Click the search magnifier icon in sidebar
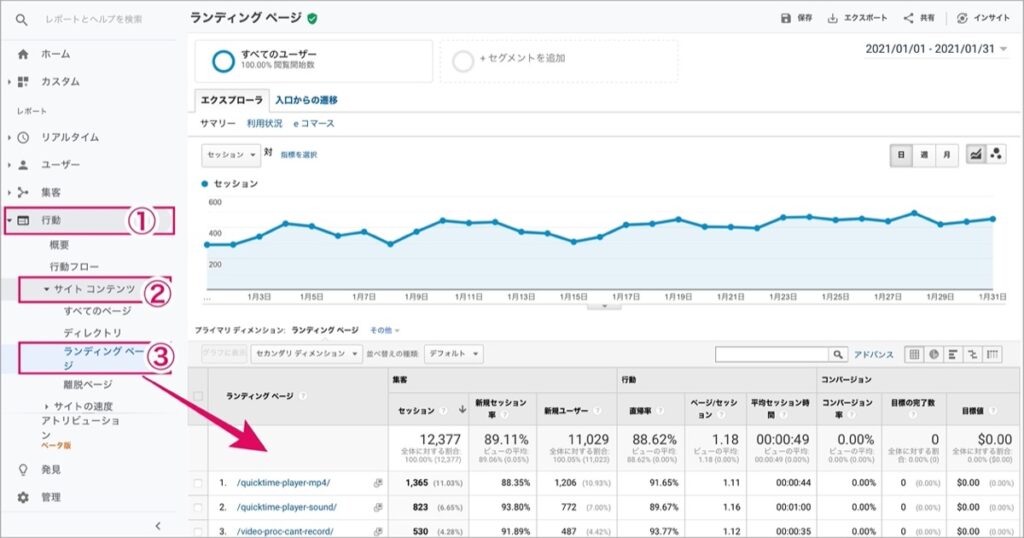The width and height of the screenshot is (1024, 538). pos(22,20)
